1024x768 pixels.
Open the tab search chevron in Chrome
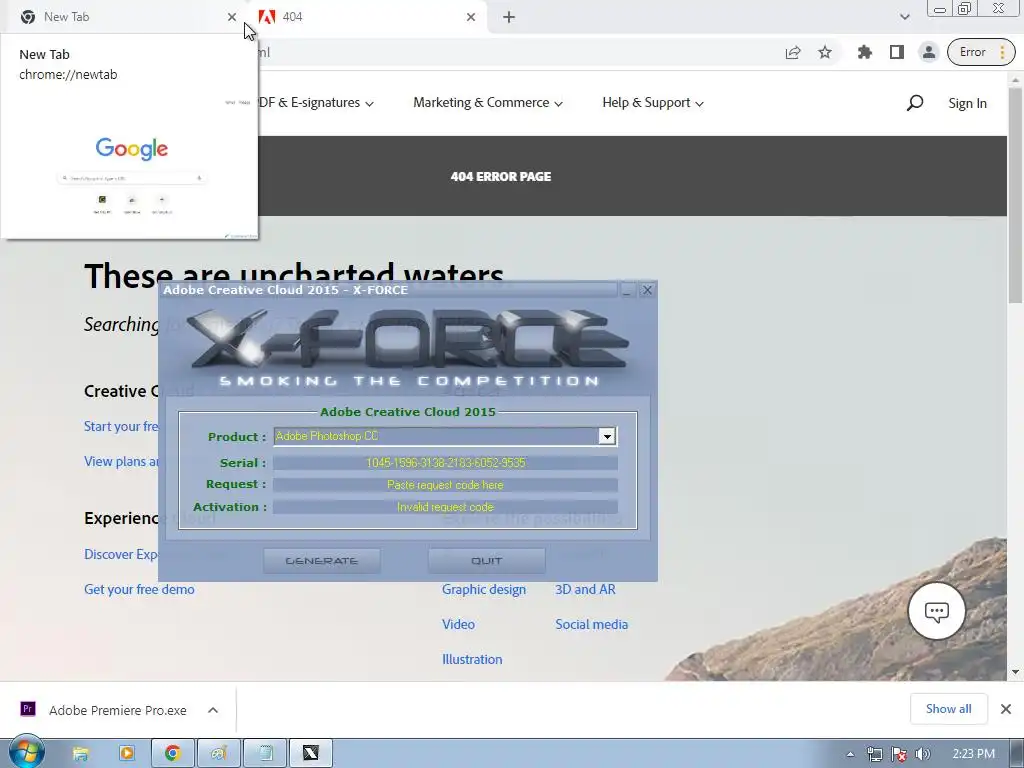point(904,17)
